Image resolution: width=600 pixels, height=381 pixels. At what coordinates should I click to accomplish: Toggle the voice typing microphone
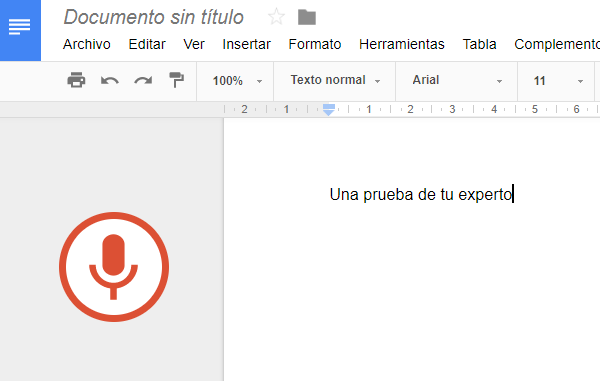pyautogui.click(x=114, y=267)
